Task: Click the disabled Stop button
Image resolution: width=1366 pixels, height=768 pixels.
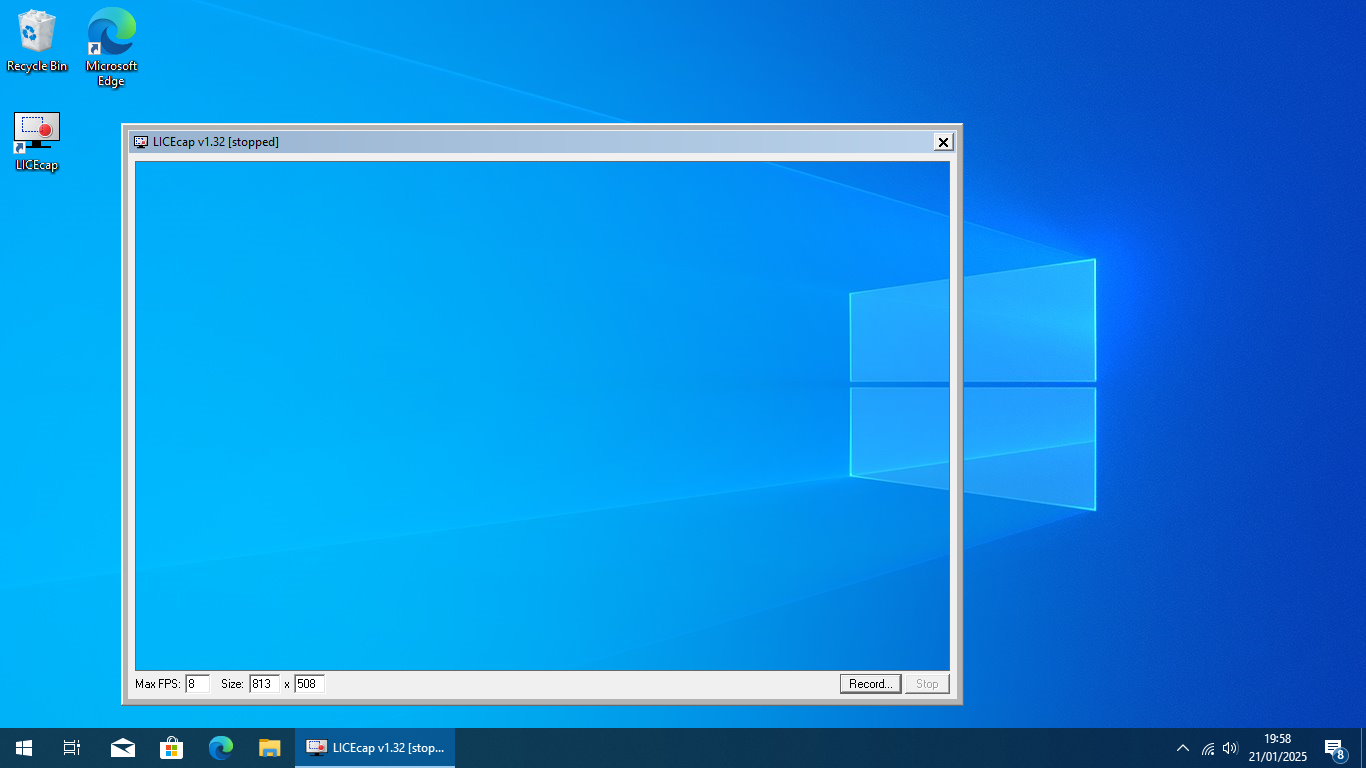Action: 927,684
